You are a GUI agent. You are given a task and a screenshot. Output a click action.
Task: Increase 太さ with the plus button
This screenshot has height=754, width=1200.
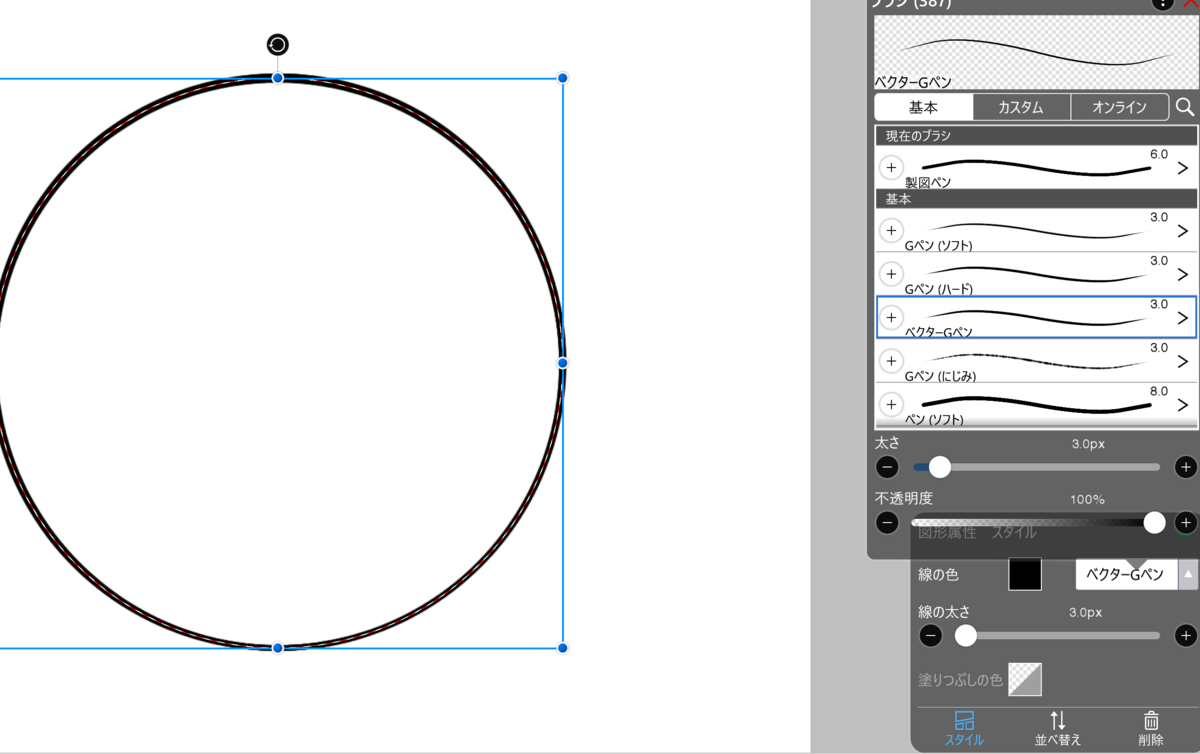pyautogui.click(x=1186, y=467)
